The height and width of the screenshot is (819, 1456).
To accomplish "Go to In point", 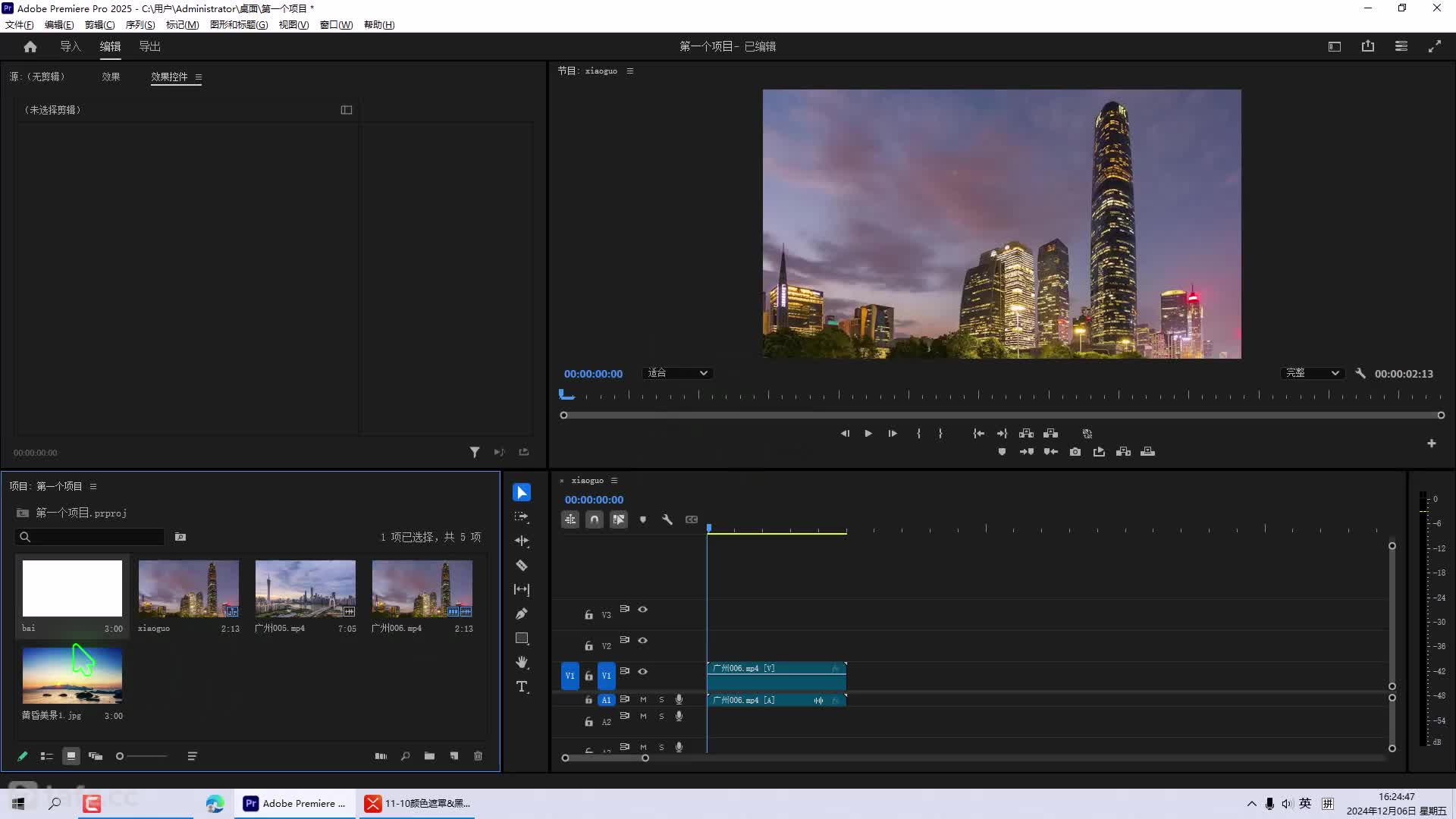I will pos(979,434).
